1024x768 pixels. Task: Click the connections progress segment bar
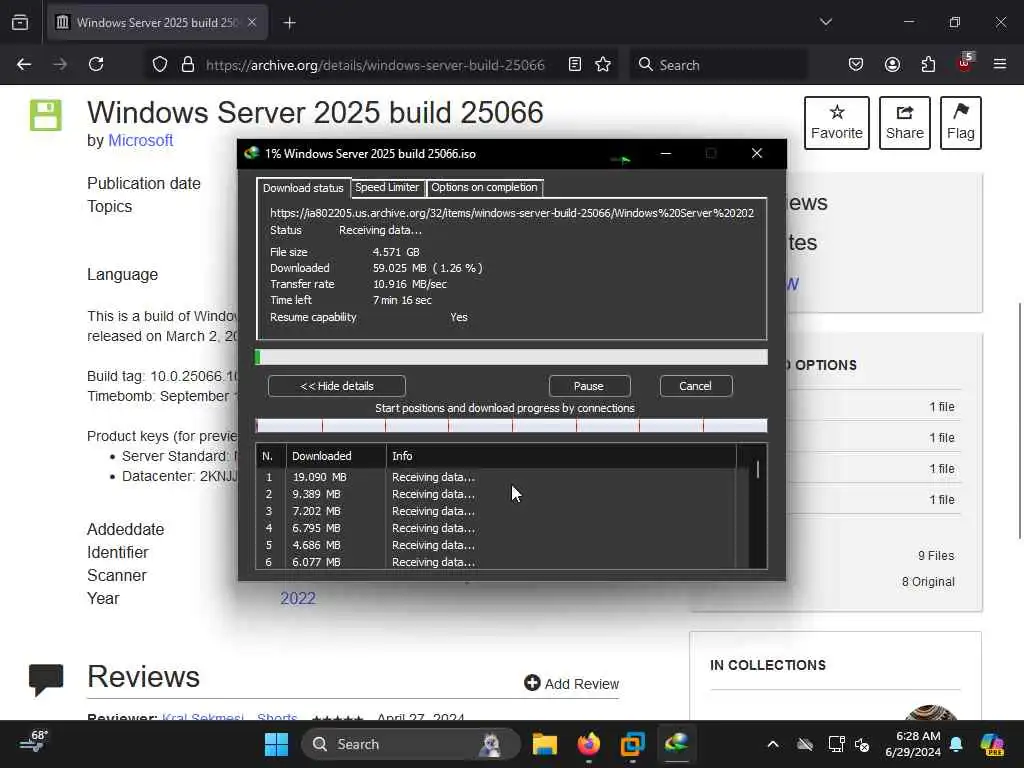pyautogui.click(x=511, y=426)
